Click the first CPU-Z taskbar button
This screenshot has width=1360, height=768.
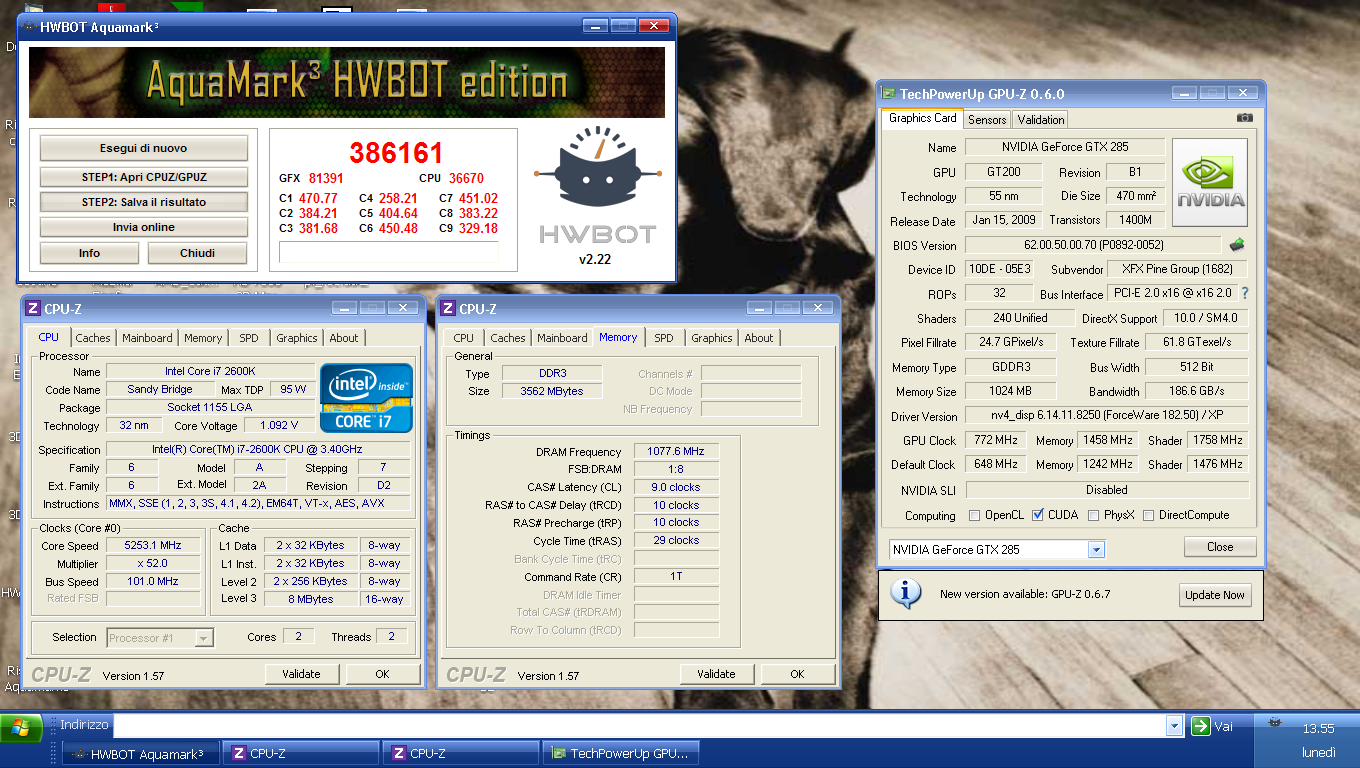click(300, 753)
